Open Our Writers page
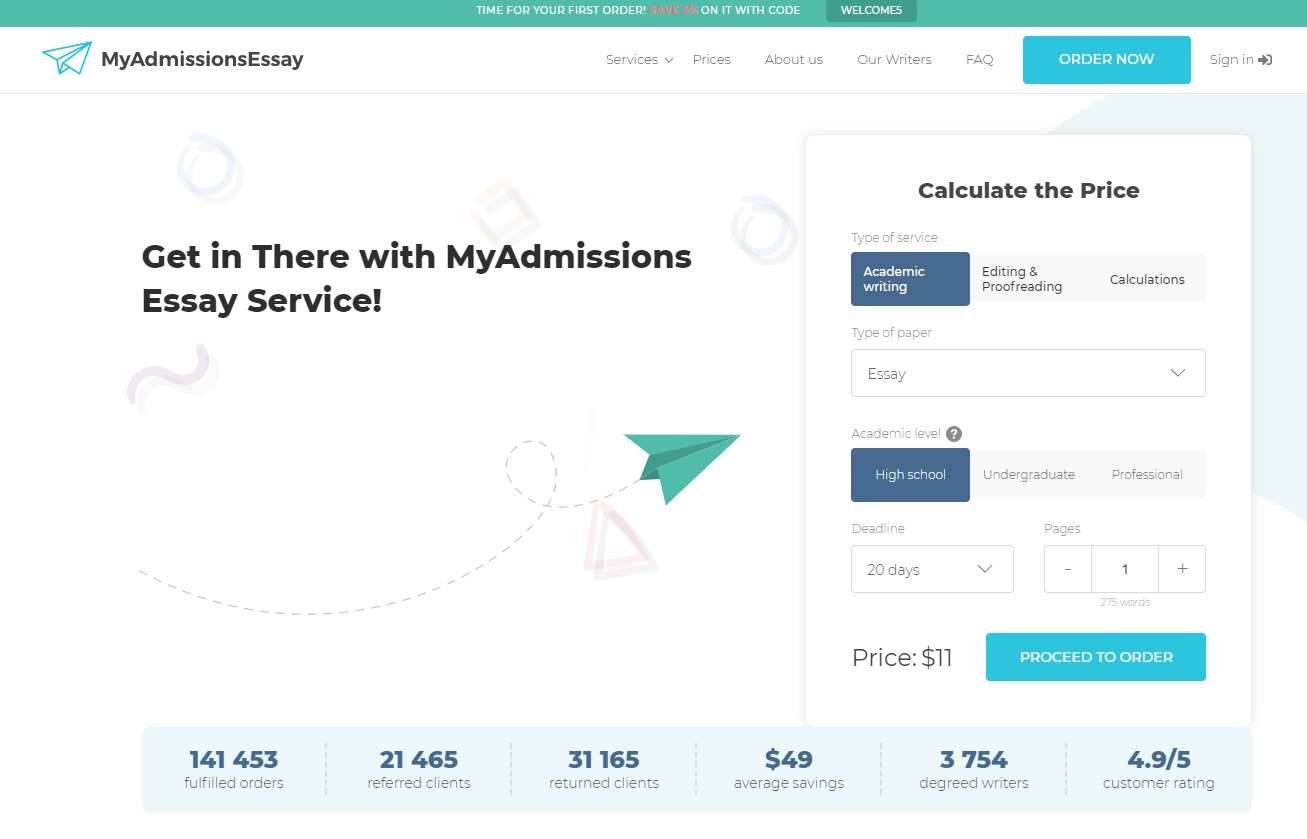The width and height of the screenshot is (1307, 839). pyautogui.click(x=894, y=60)
